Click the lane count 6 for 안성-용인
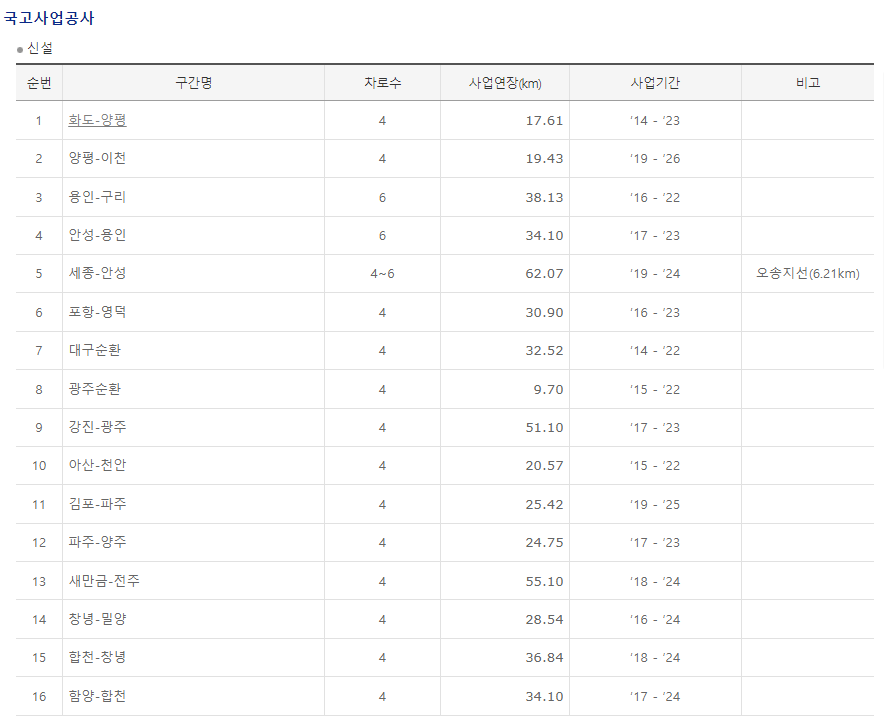Screen dimensions: 884x723 pyautogui.click(x=382, y=235)
